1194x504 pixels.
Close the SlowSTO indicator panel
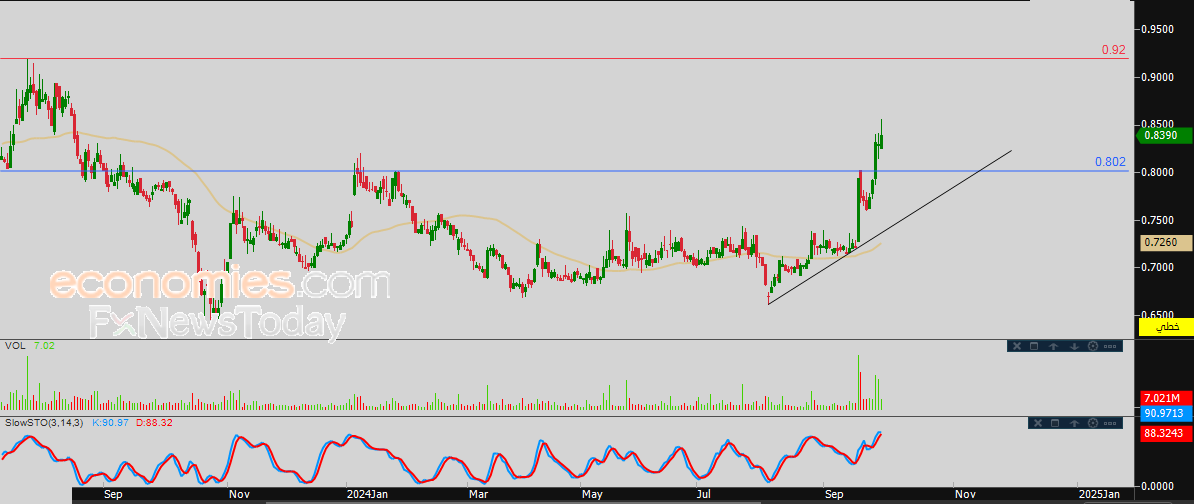click(x=1036, y=423)
